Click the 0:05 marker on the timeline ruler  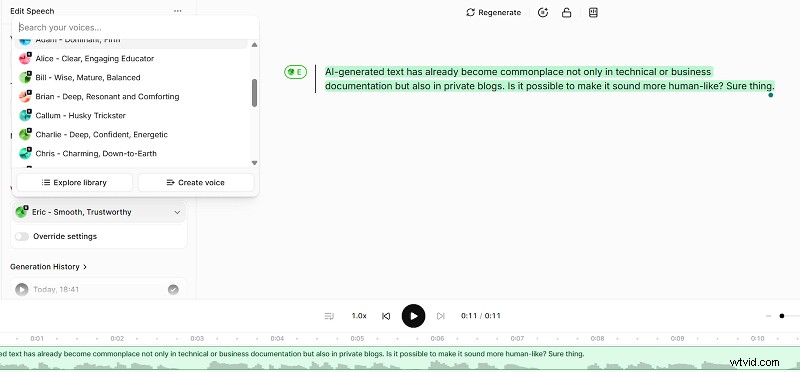tap(357, 338)
